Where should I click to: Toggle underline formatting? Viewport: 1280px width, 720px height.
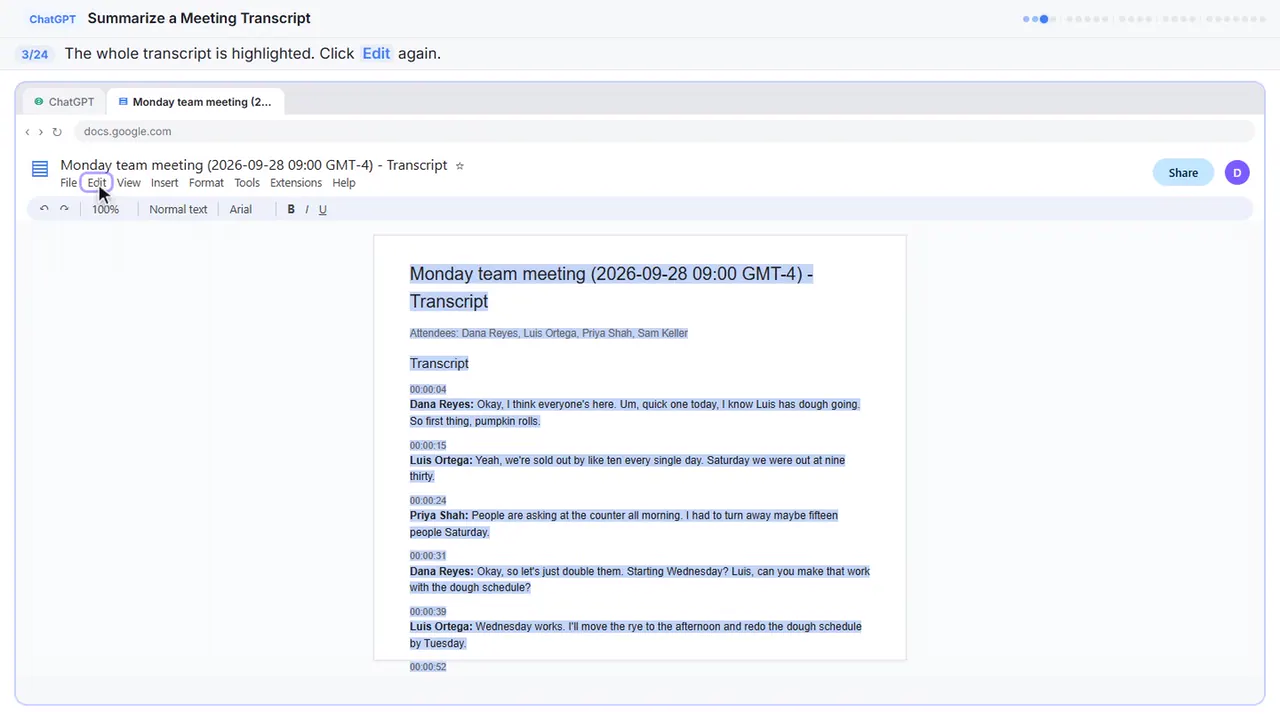tap(322, 209)
